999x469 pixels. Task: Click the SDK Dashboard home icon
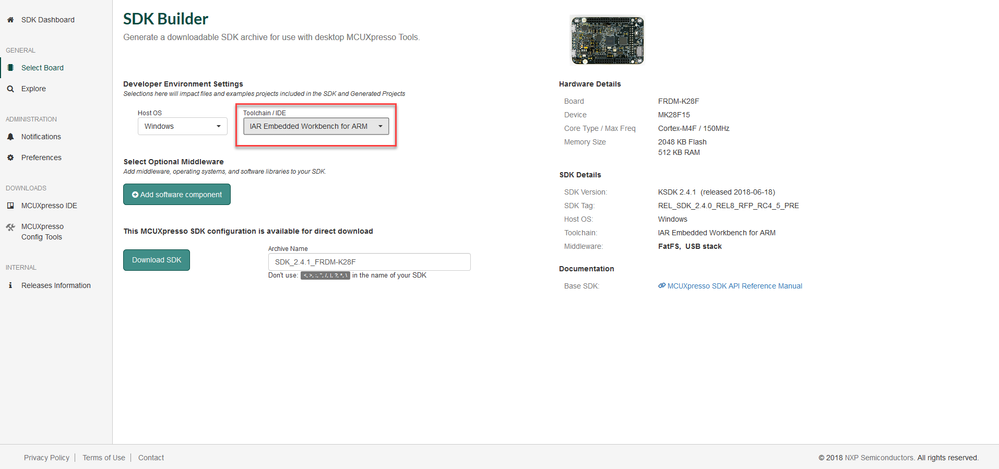point(10,20)
